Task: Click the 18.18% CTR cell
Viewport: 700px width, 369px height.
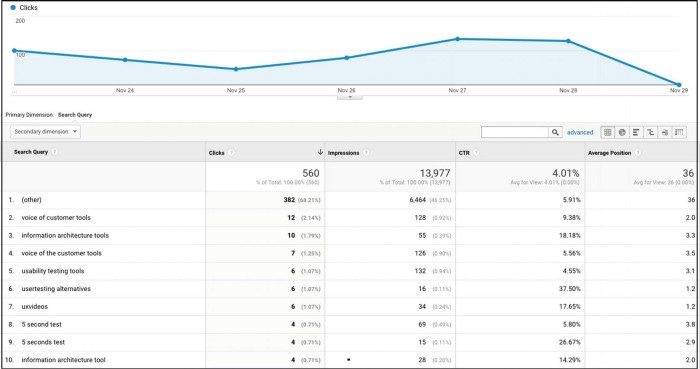Action: point(570,236)
